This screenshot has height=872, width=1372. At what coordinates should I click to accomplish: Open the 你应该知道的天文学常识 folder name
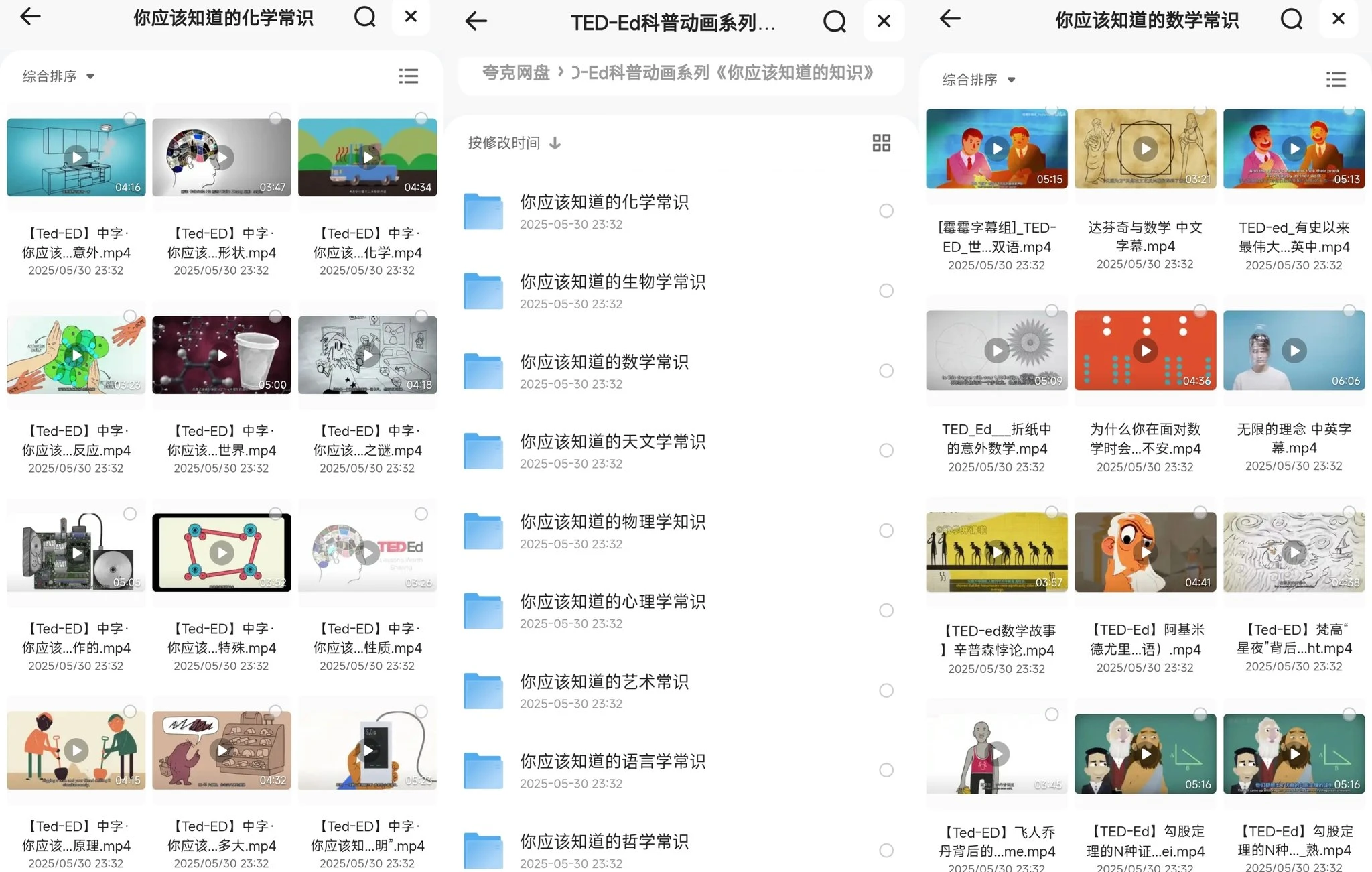[x=612, y=442]
